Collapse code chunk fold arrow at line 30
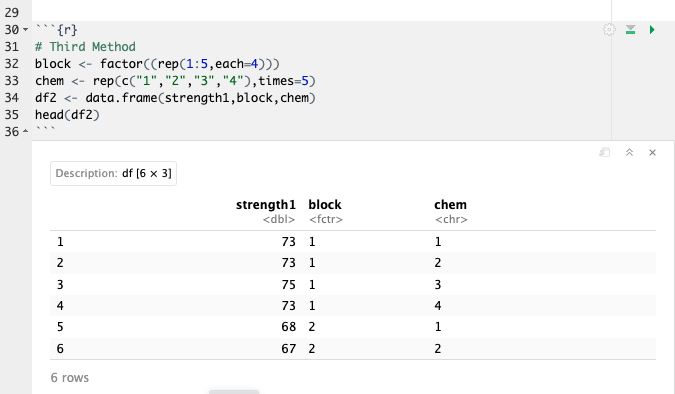The image size is (675, 394). pos(25,30)
